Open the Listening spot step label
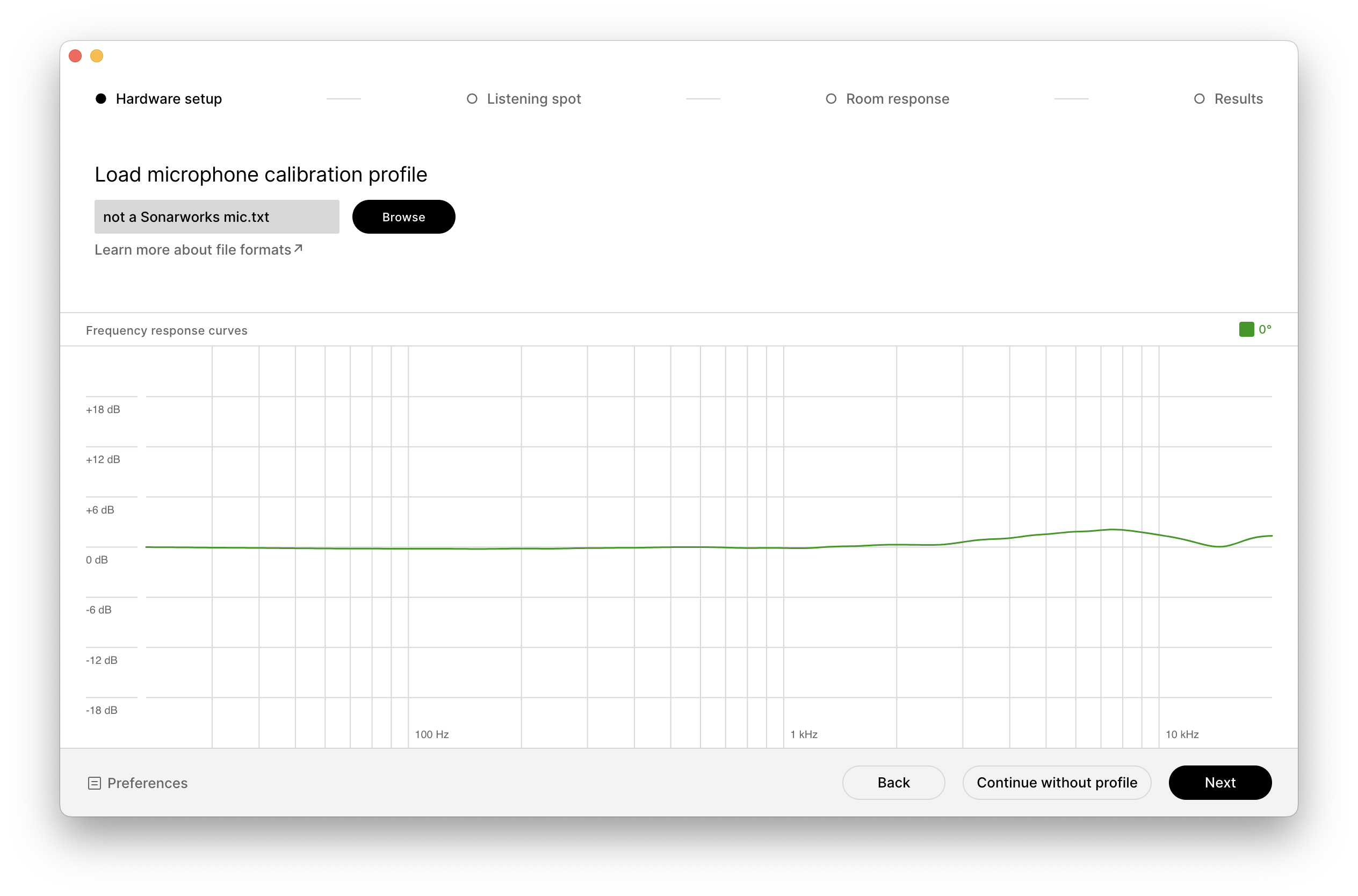 533,99
